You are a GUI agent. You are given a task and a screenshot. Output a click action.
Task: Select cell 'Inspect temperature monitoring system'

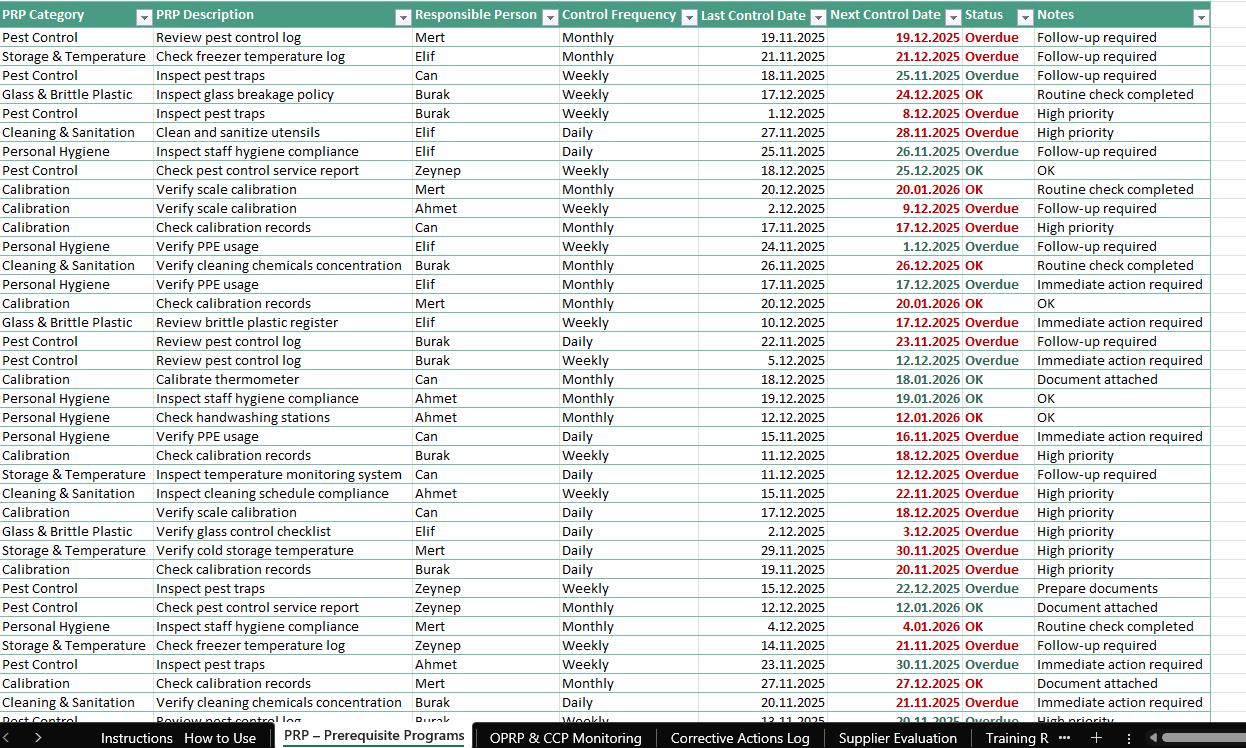point(283,474)
